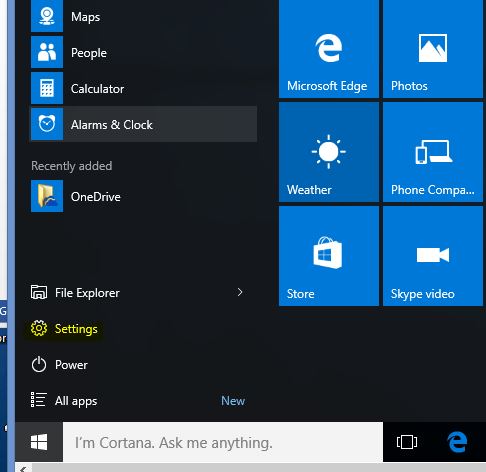
Task: Open the Weather tile
Action: [x=329, y=152]
